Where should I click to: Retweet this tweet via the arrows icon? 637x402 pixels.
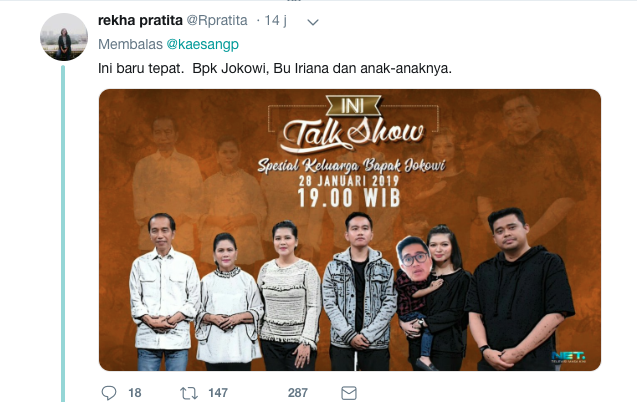[188, 393]
